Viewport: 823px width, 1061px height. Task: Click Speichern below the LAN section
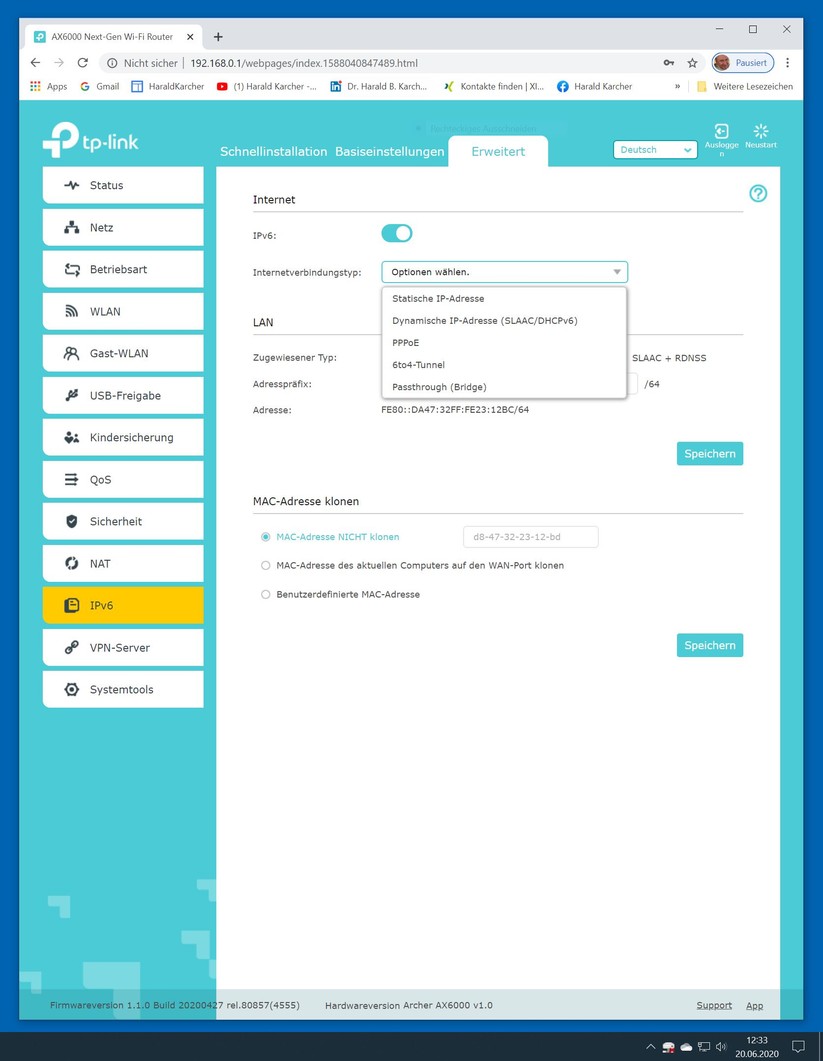710,453
